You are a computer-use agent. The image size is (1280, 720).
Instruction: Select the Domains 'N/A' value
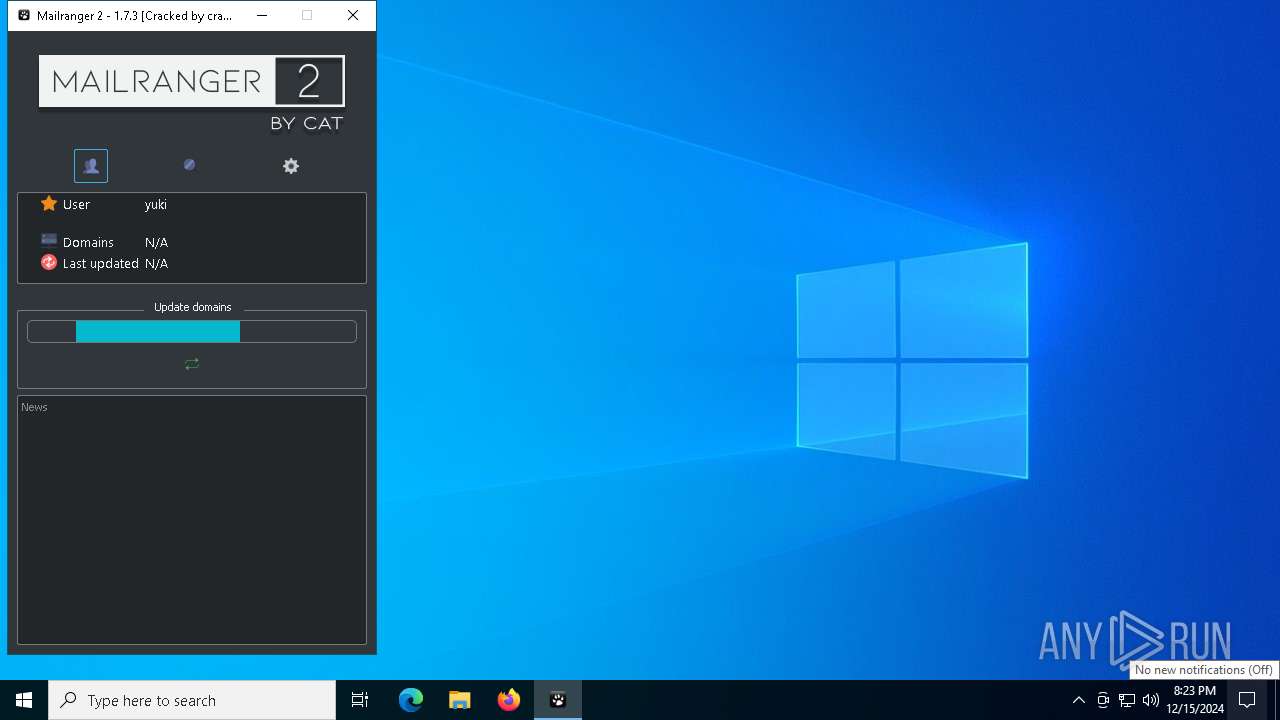pyautogui.click(x=156, y=242)
